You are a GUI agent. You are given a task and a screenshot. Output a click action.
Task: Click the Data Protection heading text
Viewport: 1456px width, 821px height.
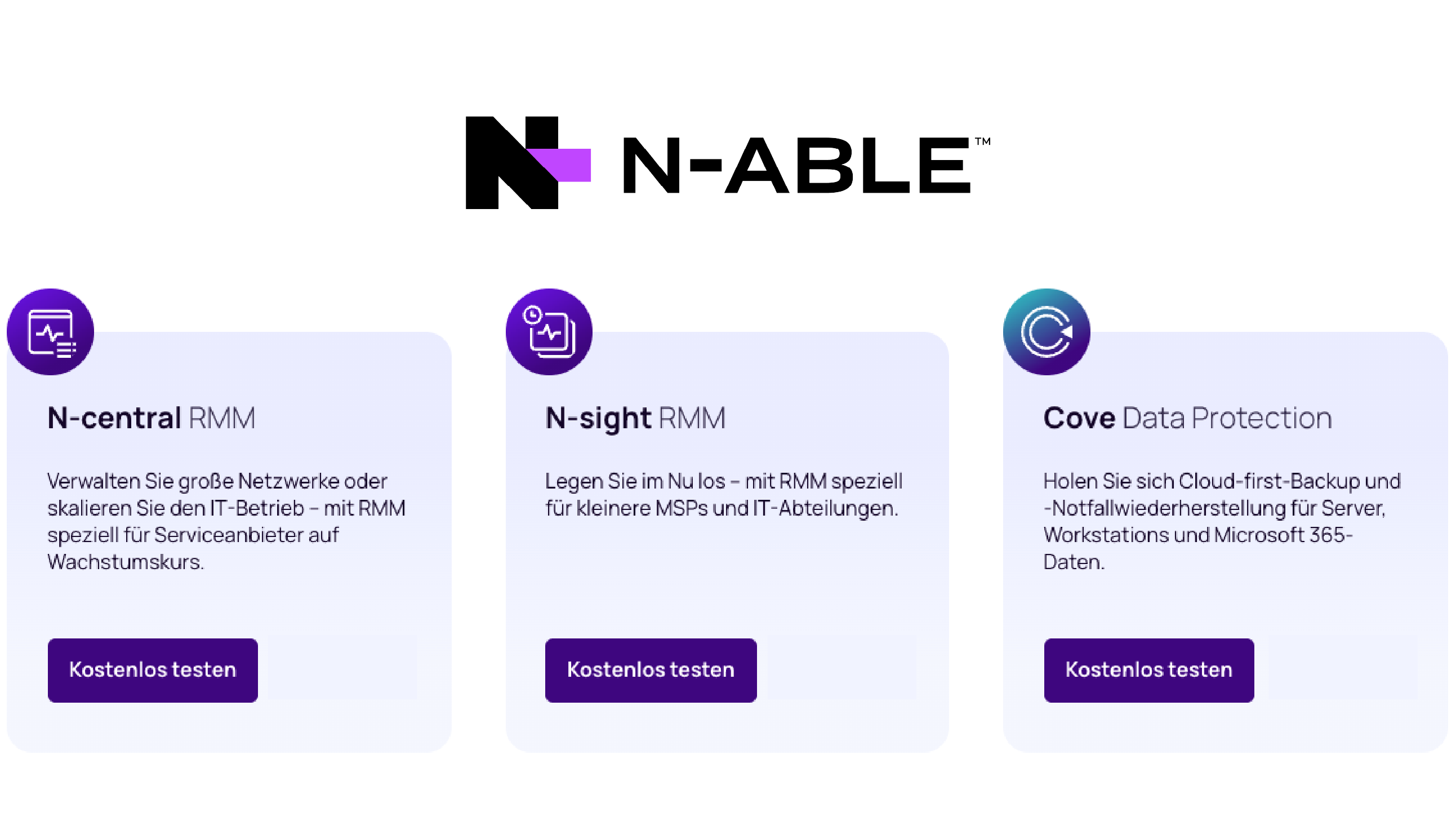[x=1227, y=419]
